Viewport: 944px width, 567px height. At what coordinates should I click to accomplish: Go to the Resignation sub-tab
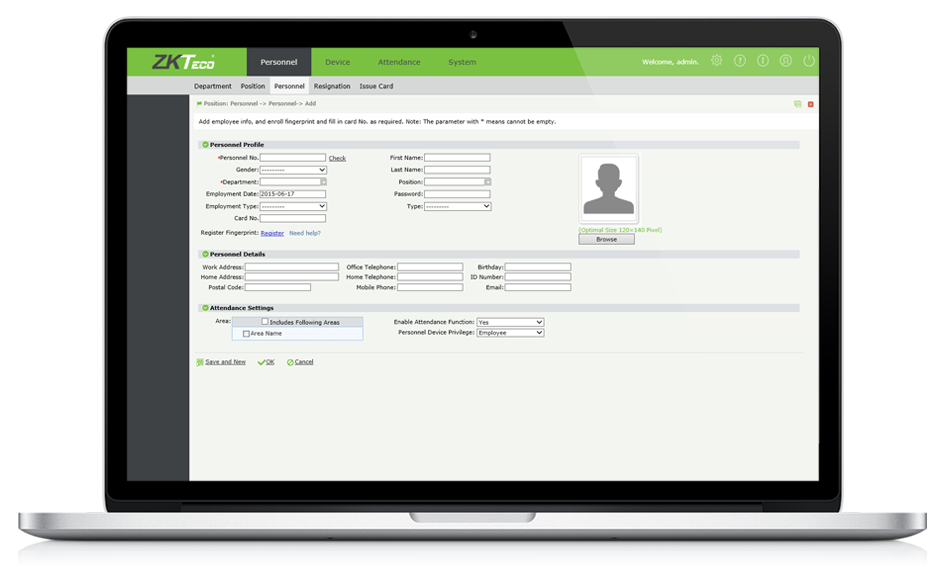click(x=332, y=87)
